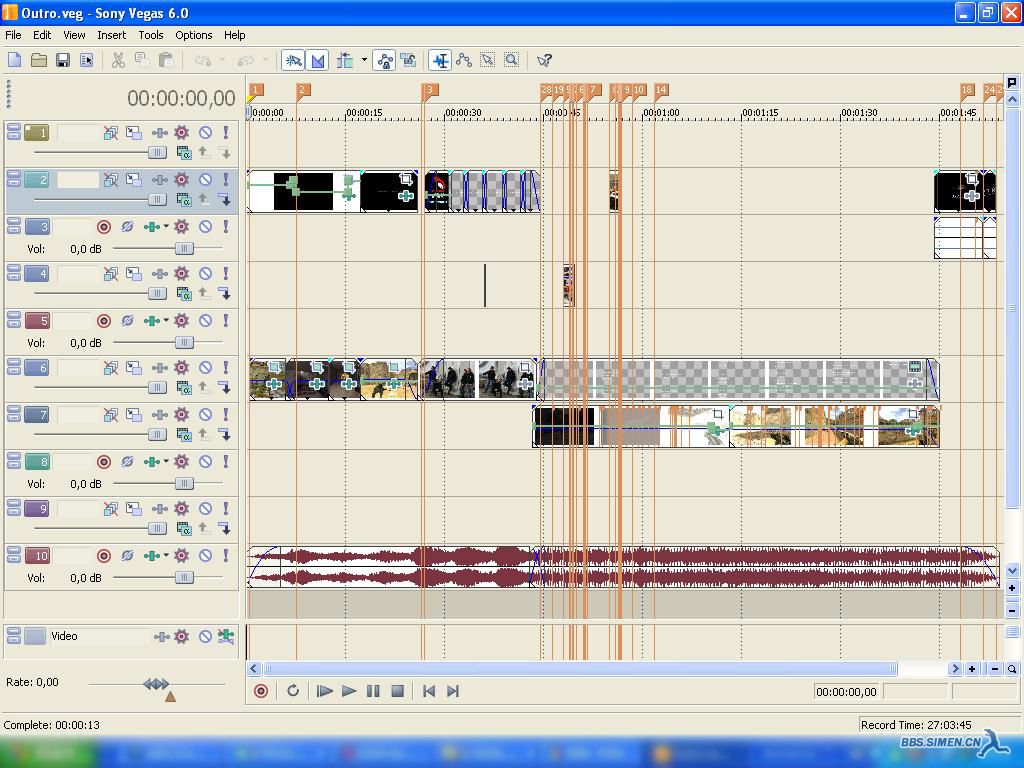This screenshot has width=1024, height=768.
Task: Toggle Lock Envelopes to Events button
Action: 385,61
